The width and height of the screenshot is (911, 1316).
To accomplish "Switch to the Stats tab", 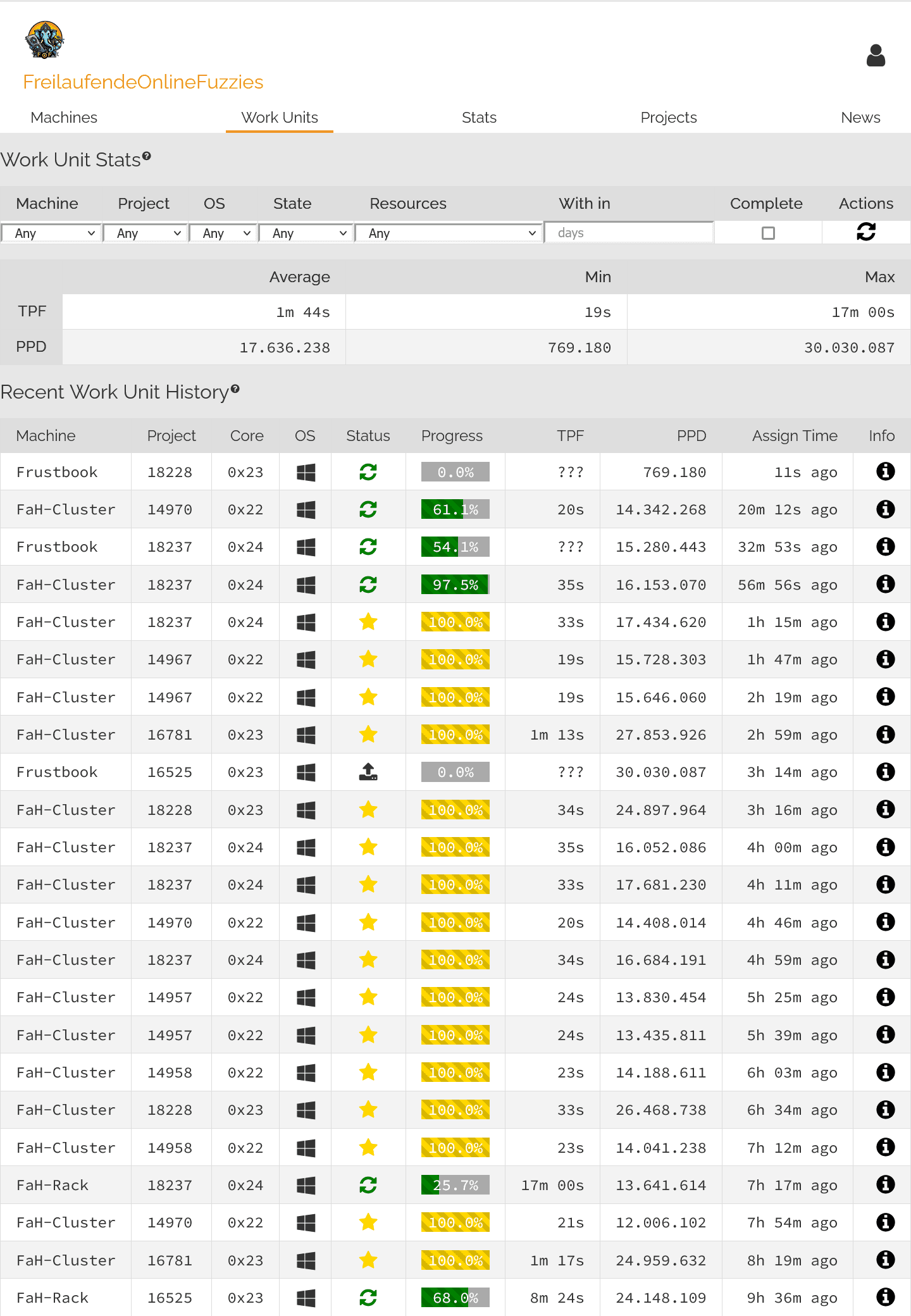I will (479, 118).
